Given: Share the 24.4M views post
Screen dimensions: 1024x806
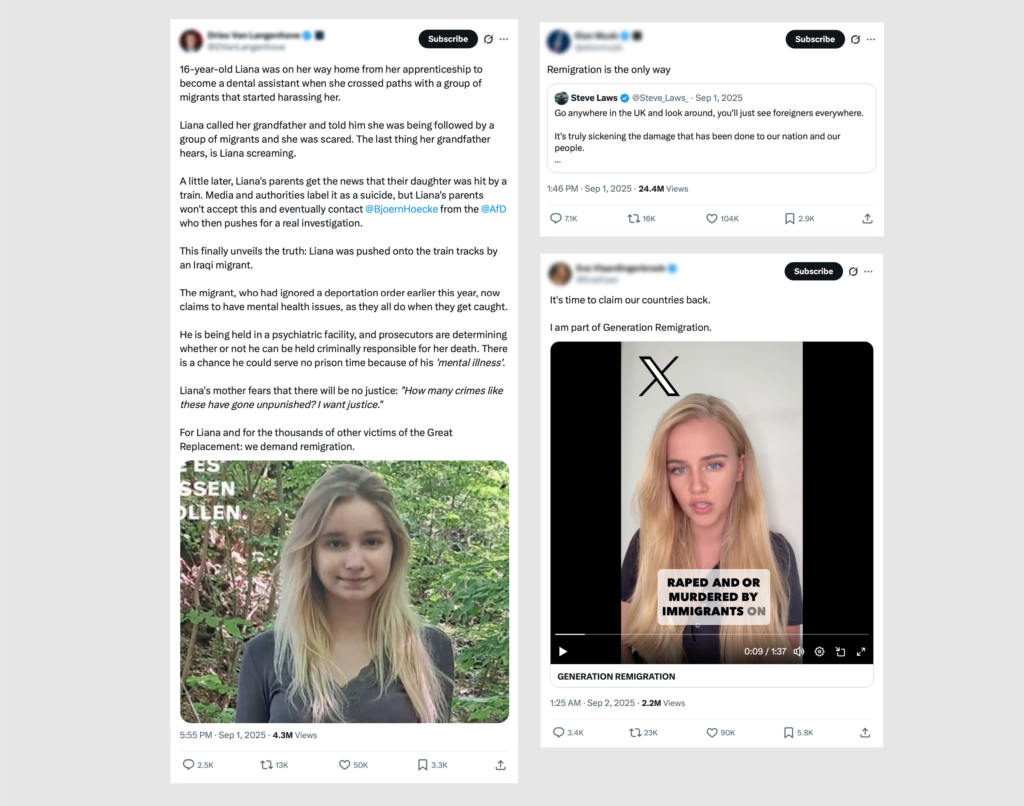Looking at the screenshot, I should [x=867, y=218].
